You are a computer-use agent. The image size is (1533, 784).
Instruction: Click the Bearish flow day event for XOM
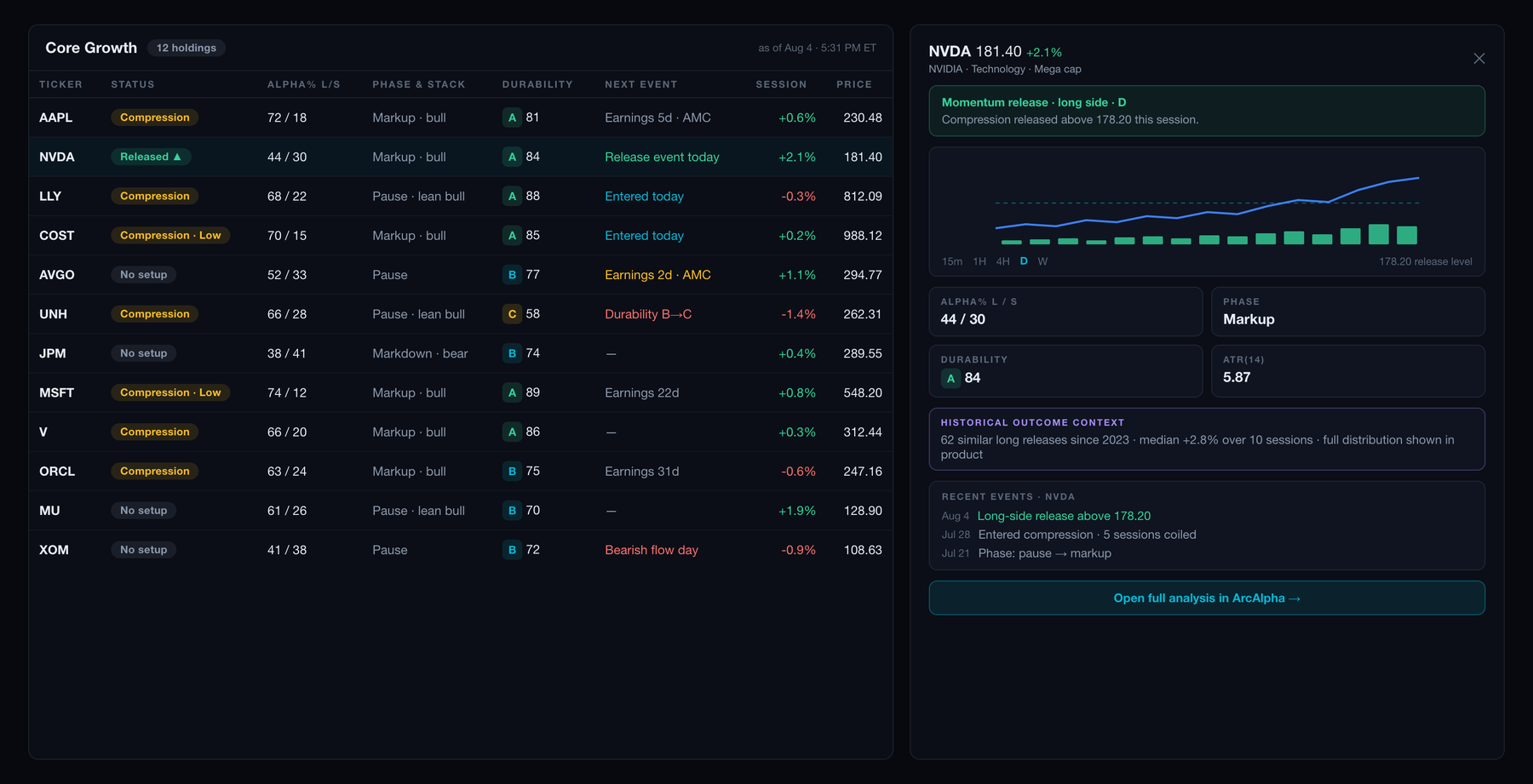coord(652,550)
